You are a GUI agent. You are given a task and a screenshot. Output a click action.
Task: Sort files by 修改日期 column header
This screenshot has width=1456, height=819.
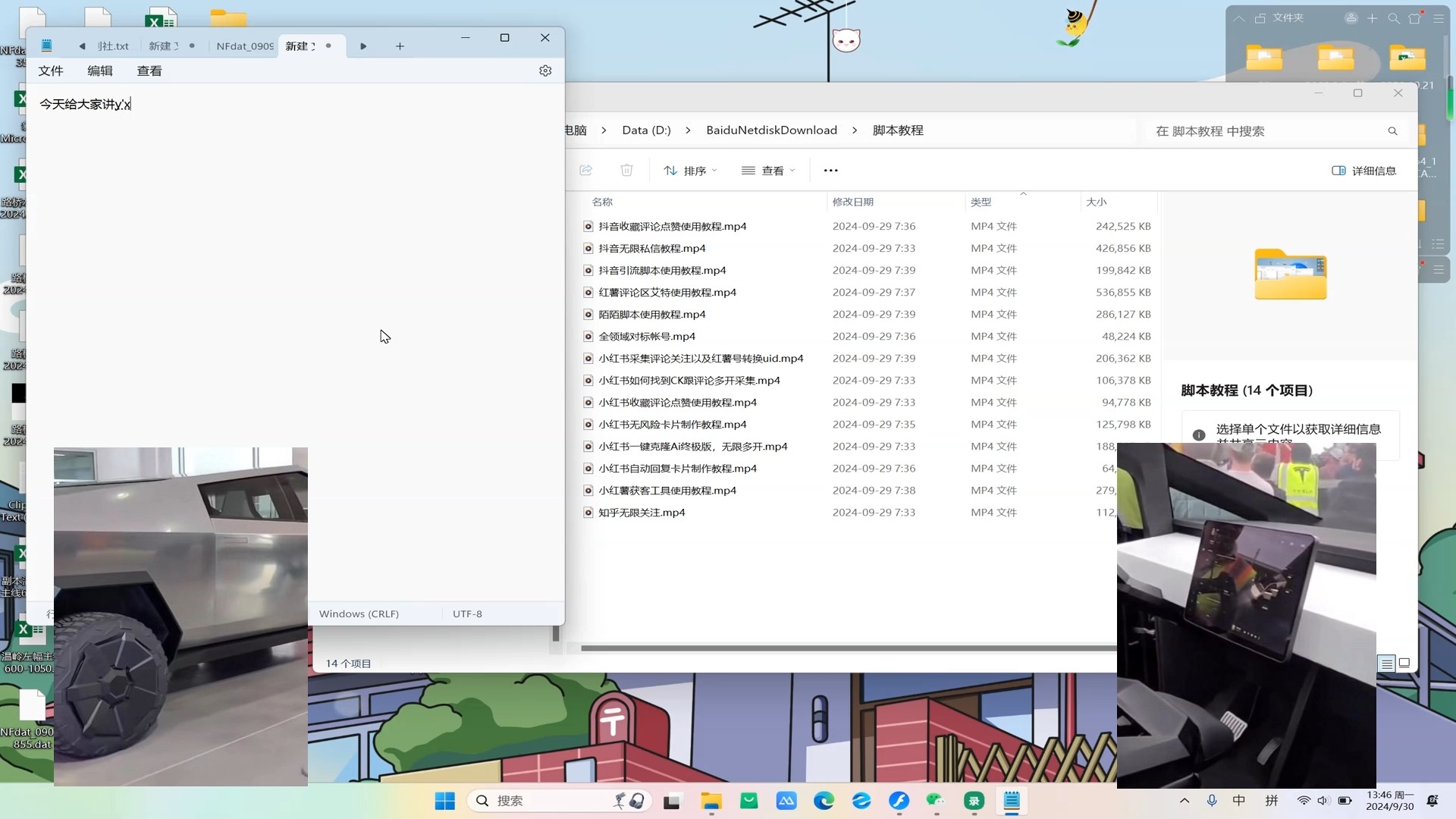click(853, 202)
